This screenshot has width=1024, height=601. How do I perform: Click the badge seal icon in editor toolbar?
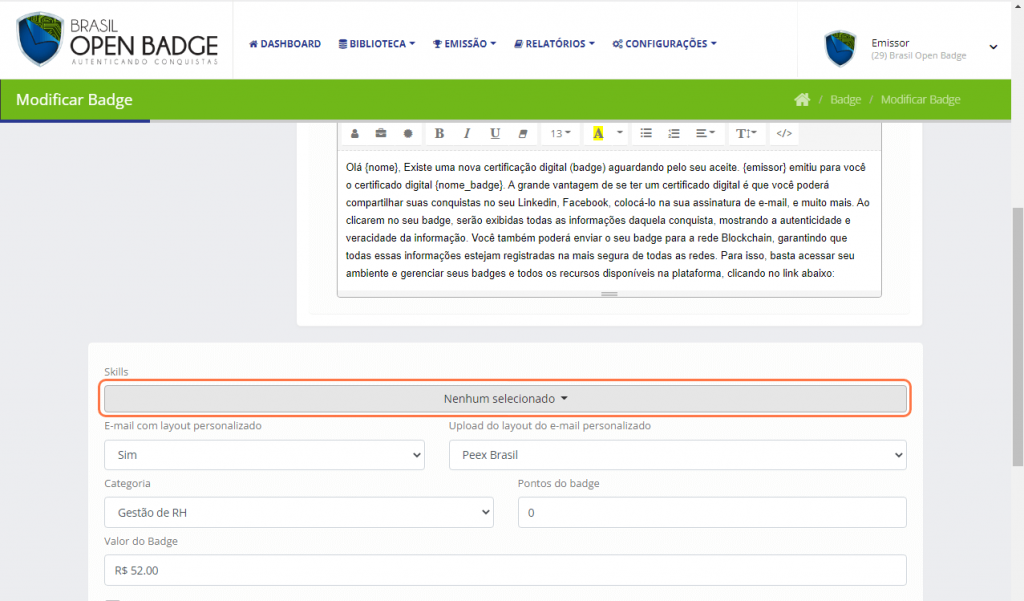[x=408, y=133]
